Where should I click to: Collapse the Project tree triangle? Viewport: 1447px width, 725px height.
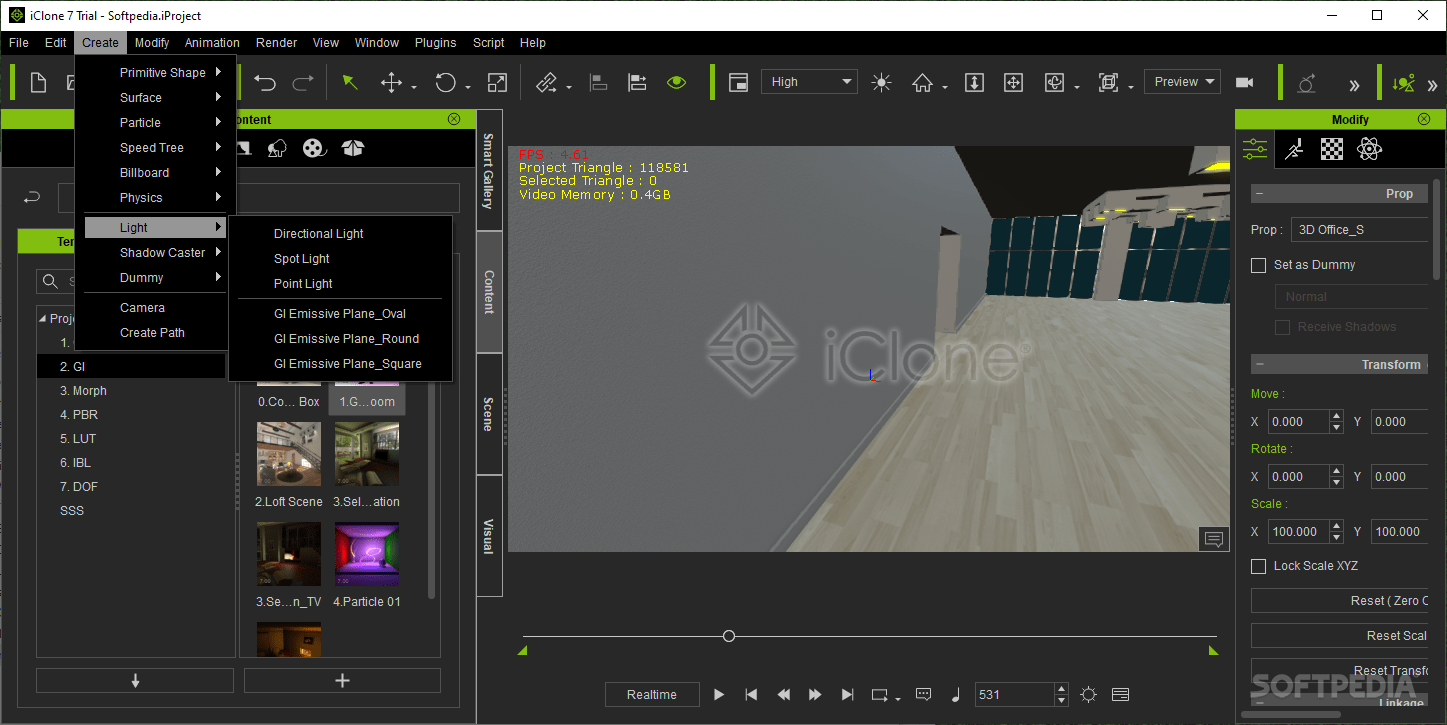click(x=43, y=319)
